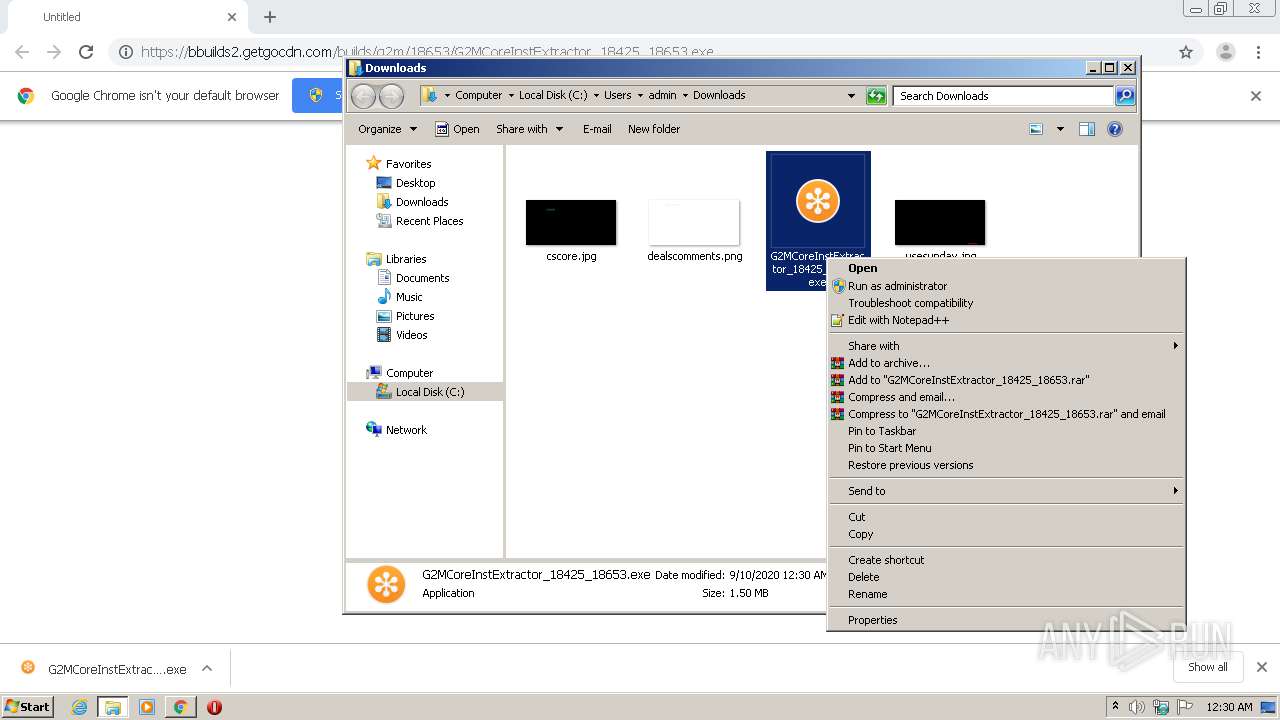Select dealscomments.png thumbnail
This screenshot has height=720, width=1280.
tap(694, 223)
